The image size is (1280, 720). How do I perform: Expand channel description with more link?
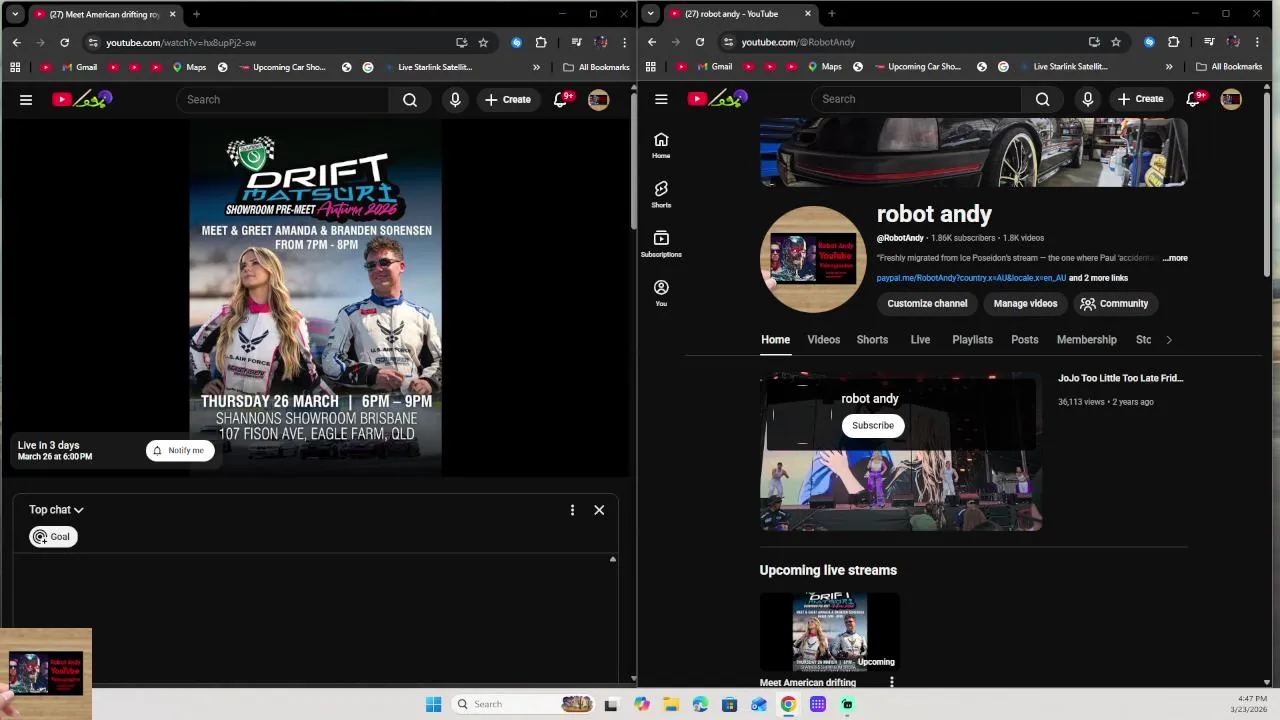click(x=1176, y=258)
